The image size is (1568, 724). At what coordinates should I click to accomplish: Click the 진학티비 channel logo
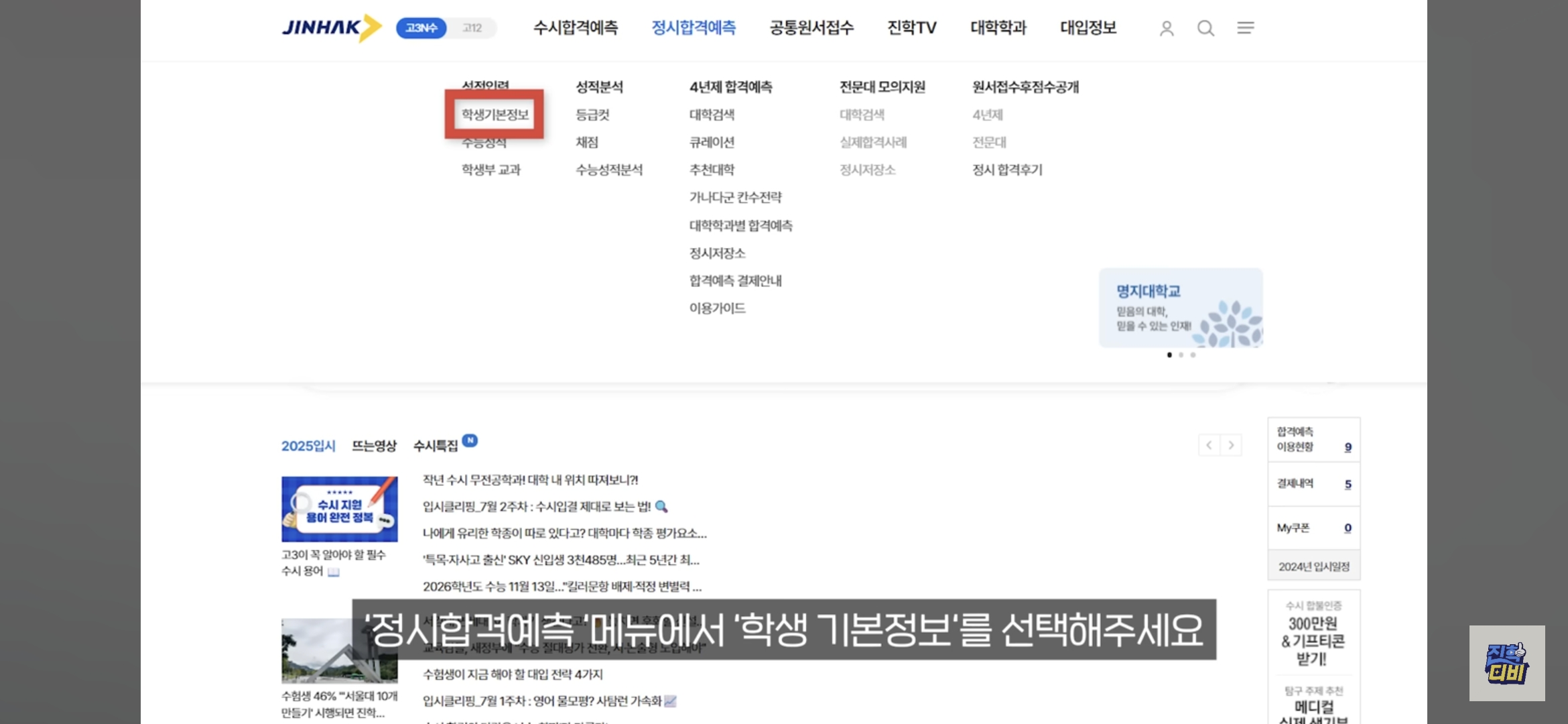(x=1507, y=663)
